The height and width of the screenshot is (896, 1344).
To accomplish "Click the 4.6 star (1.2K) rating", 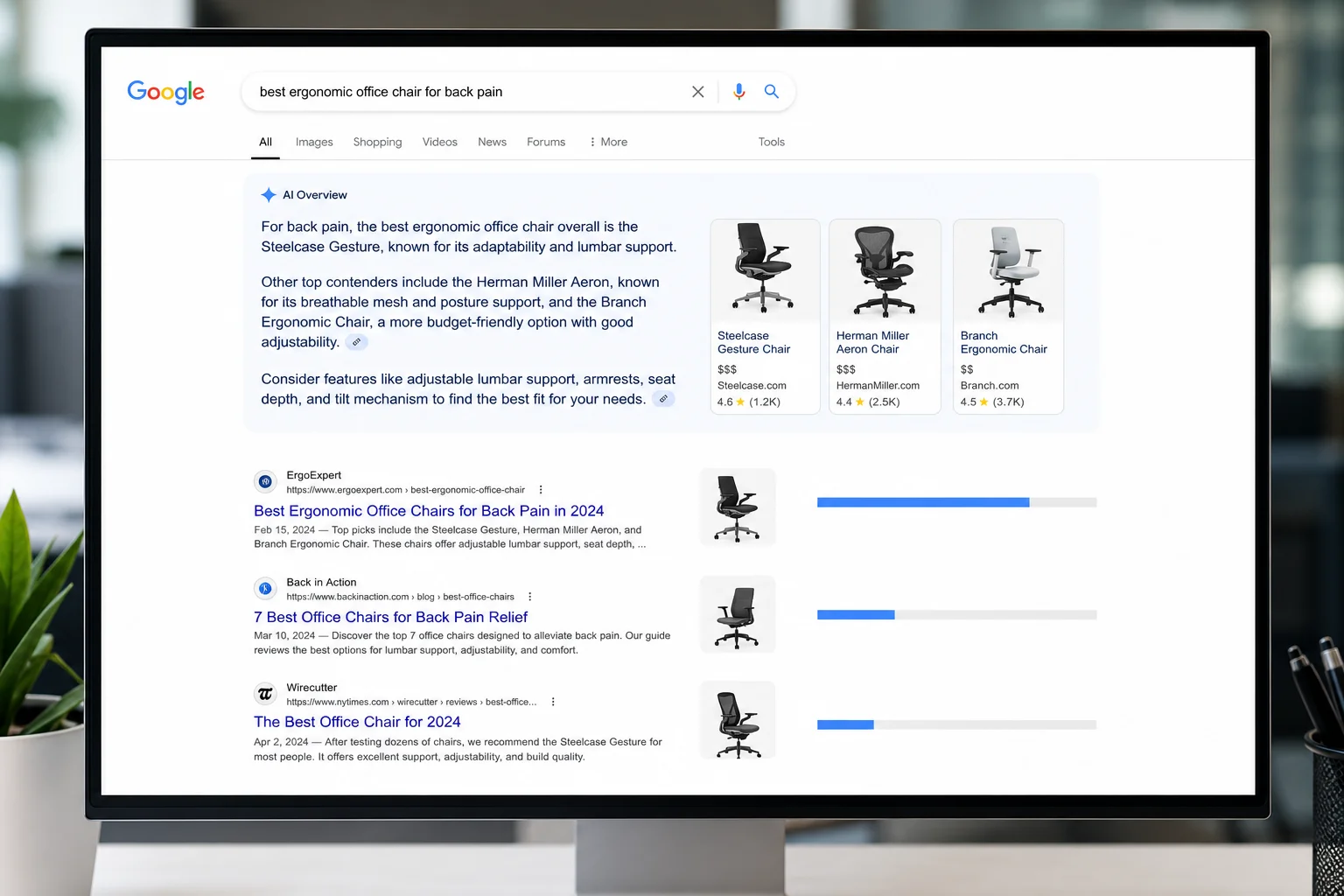I will [x=748, y=402].
